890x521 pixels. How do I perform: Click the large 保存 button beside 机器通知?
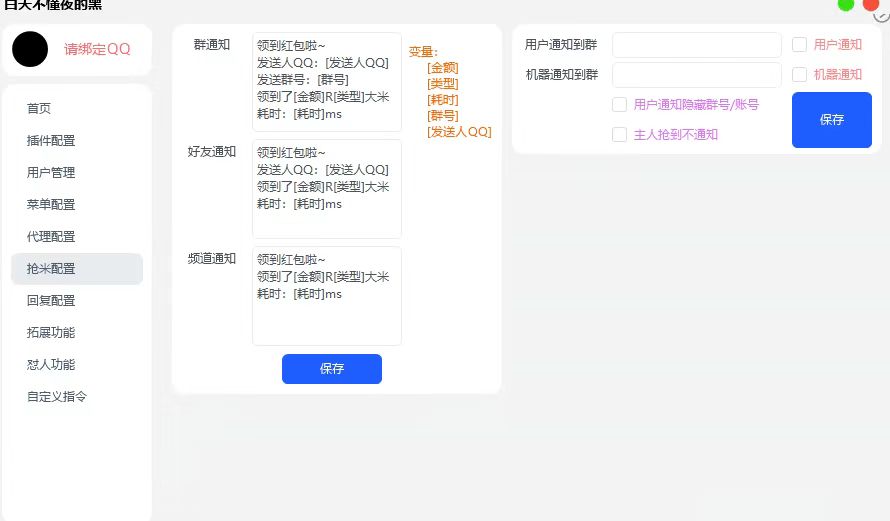(x=831, y=120)
